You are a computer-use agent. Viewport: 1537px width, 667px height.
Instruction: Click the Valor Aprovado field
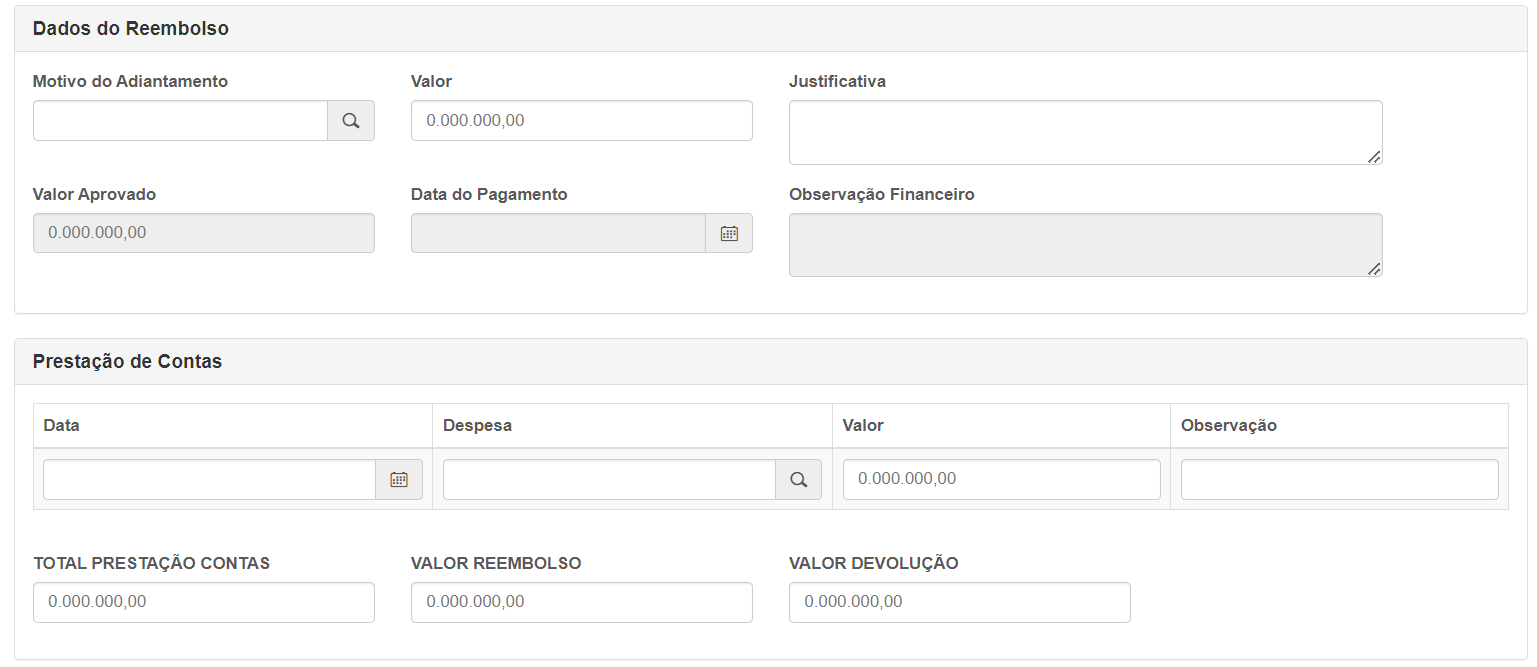pos(203,233)
